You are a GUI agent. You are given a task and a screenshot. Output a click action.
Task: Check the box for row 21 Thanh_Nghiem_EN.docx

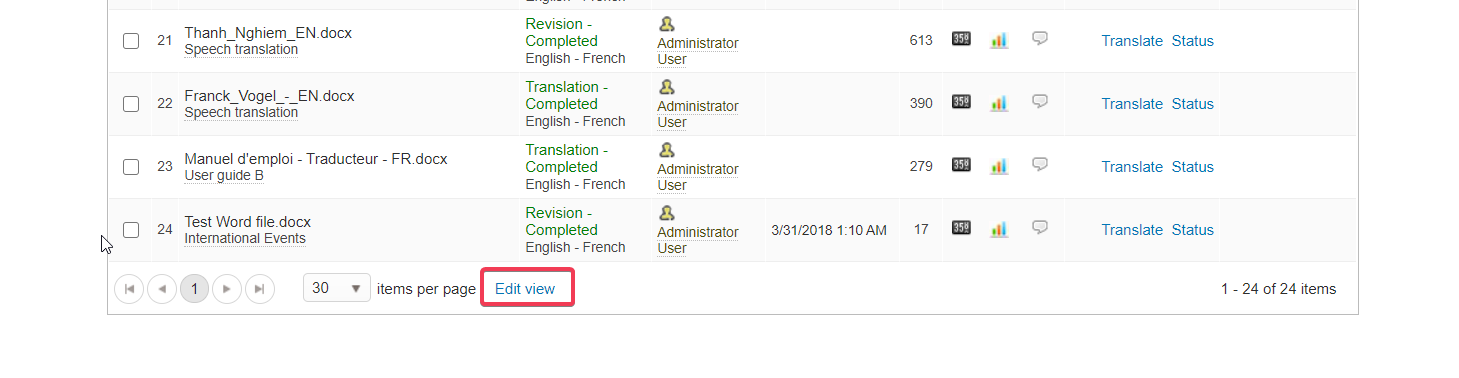pos(131,41)
